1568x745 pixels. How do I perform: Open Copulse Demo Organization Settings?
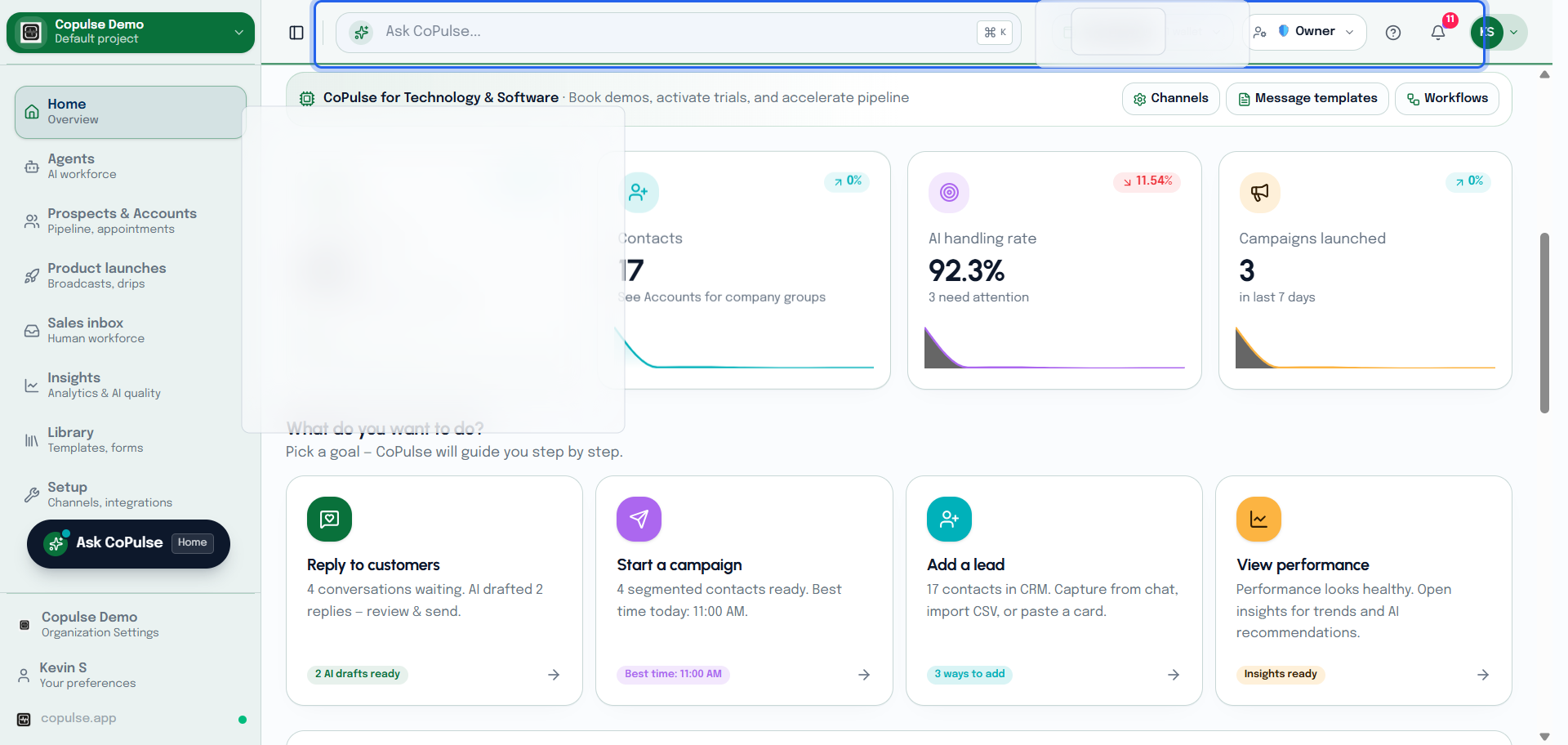coord(131,625)
